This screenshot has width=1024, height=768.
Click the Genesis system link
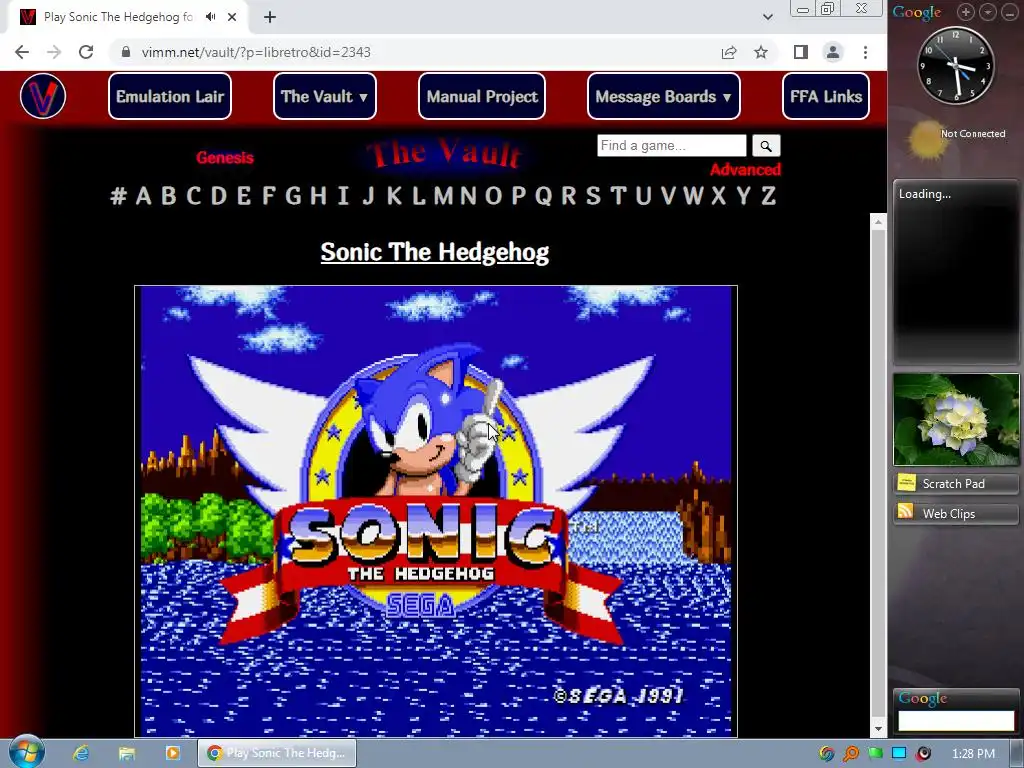coord(225,157)
